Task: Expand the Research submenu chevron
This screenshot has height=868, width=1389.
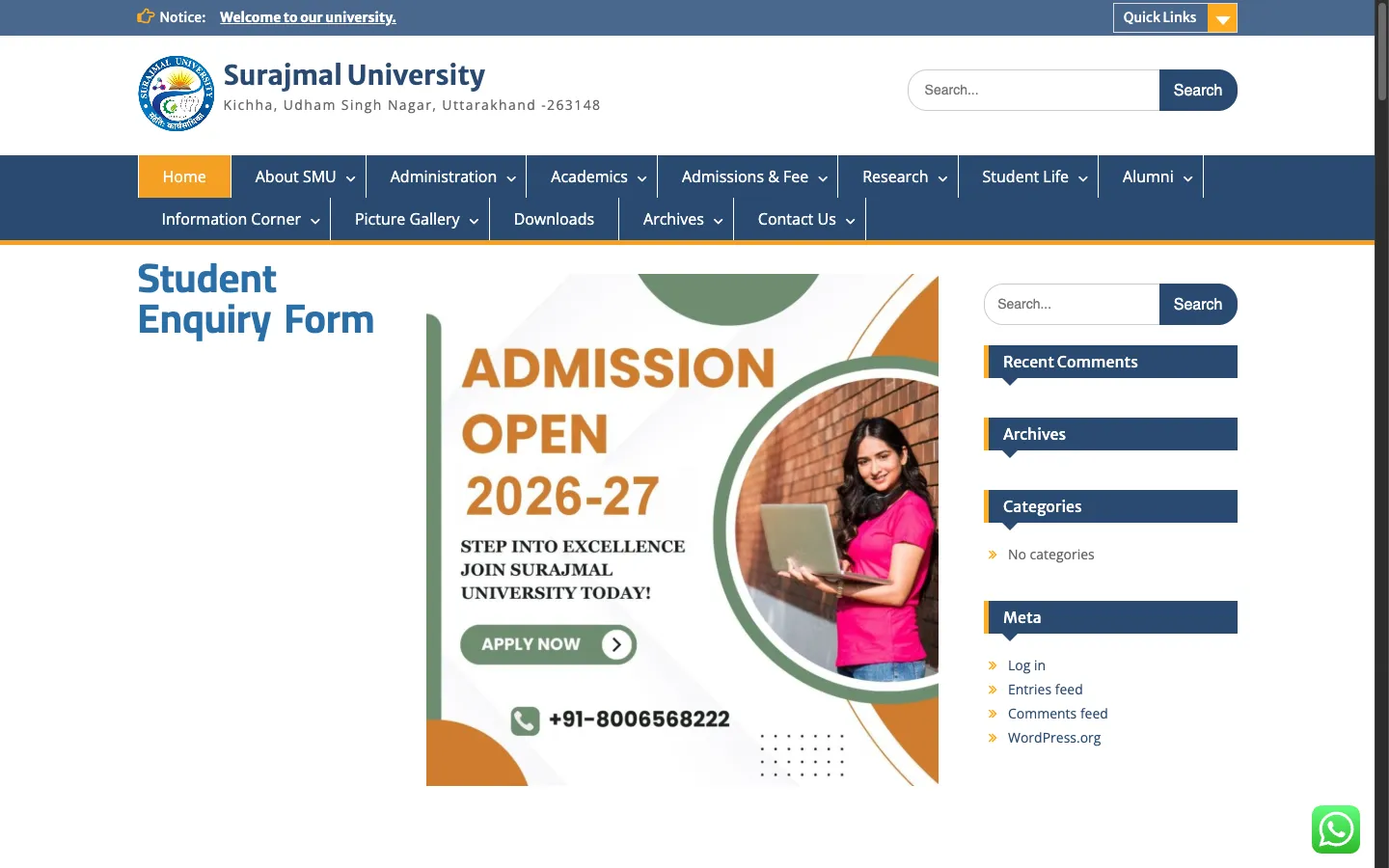Action: [x=942, y=178]
